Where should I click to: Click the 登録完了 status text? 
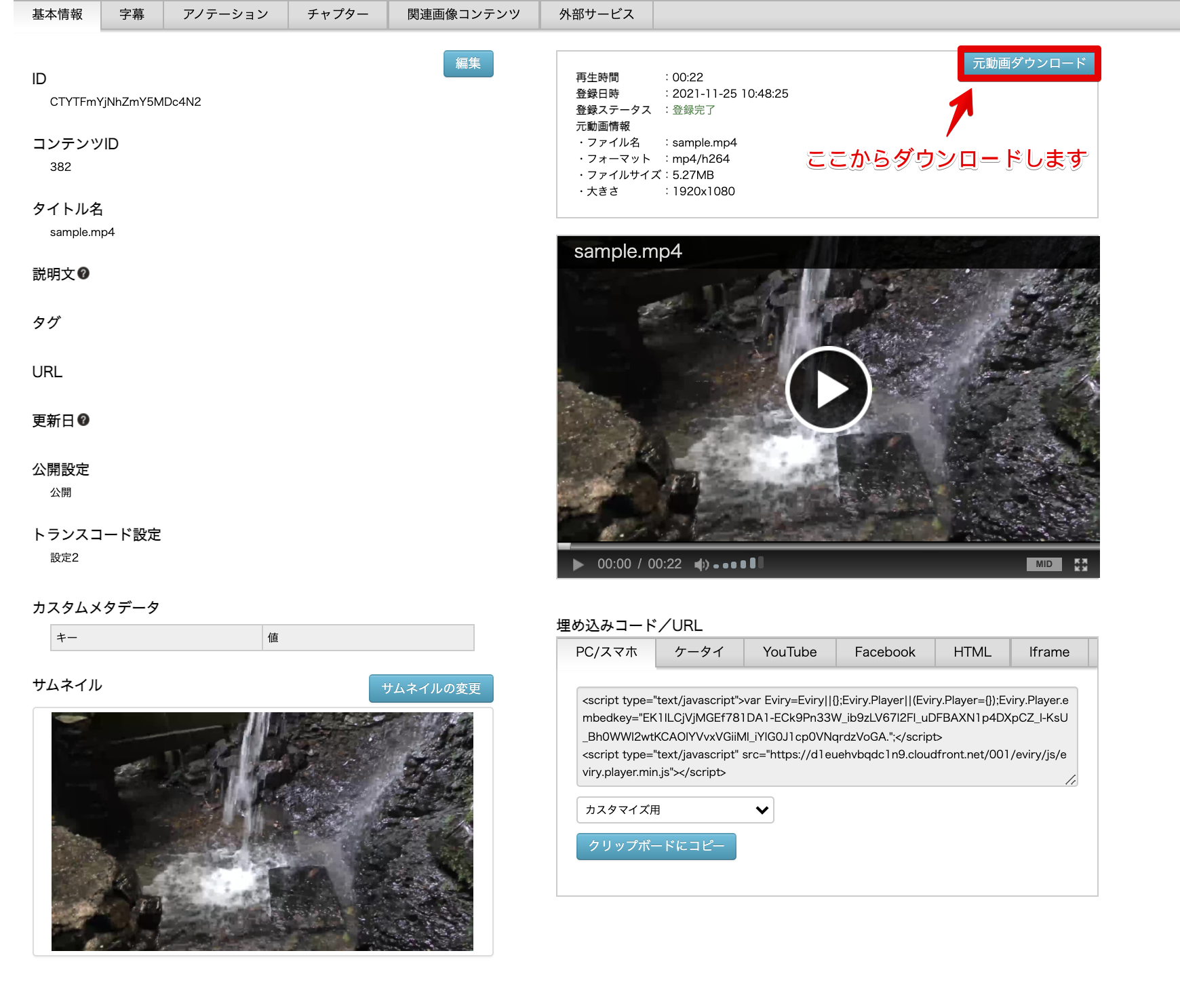pyautogui.click(x=694, y=110)
